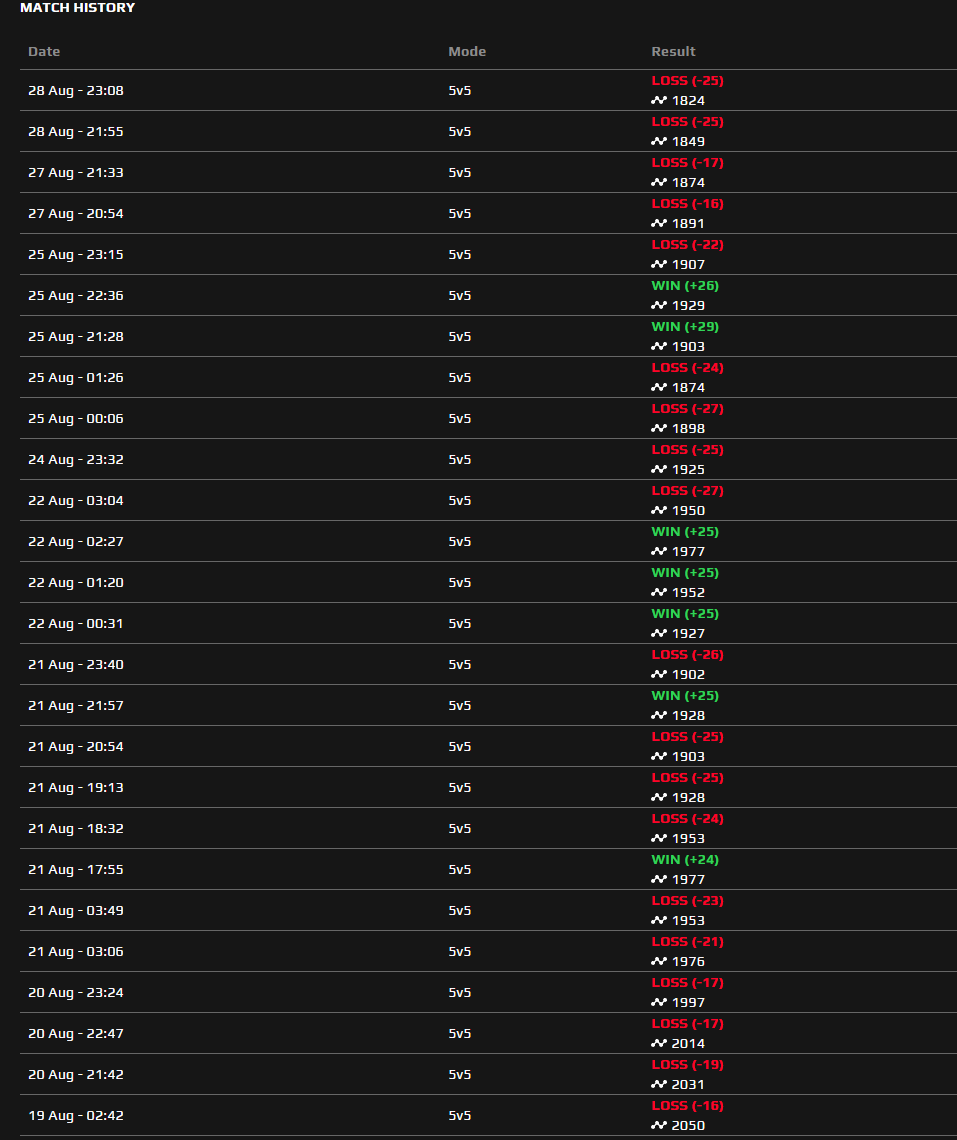Click the ELO trend icon beside 1898
Screen dimensions: 957x1140
(x=659, y=428)
